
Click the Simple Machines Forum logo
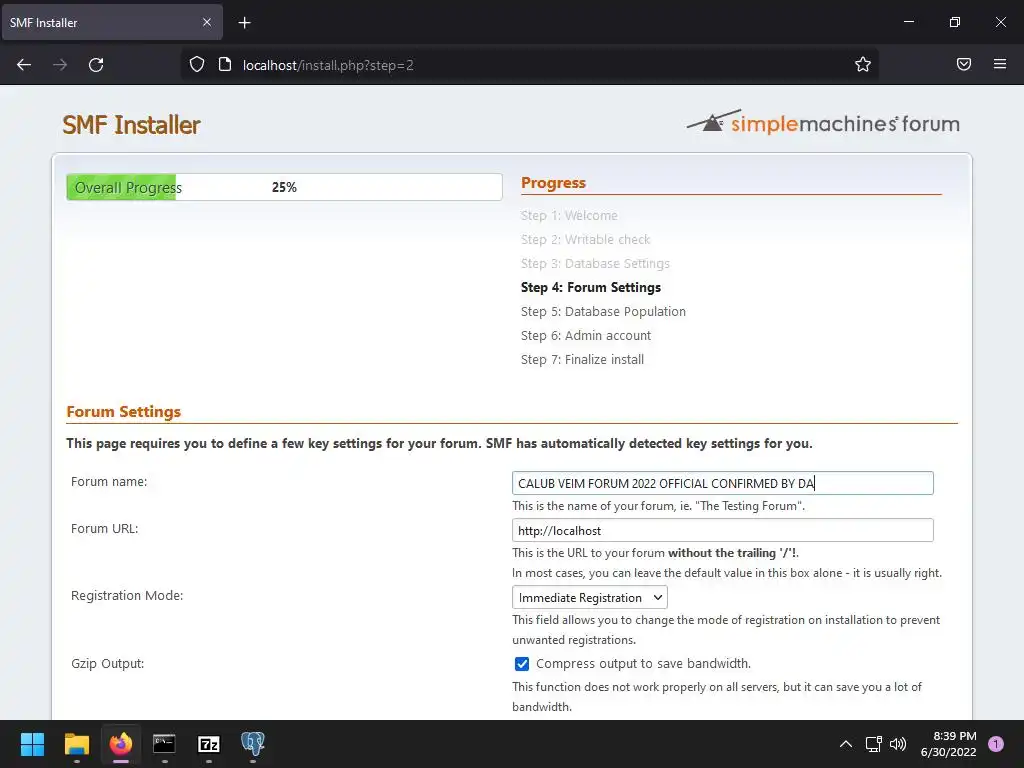coord(823,122)
